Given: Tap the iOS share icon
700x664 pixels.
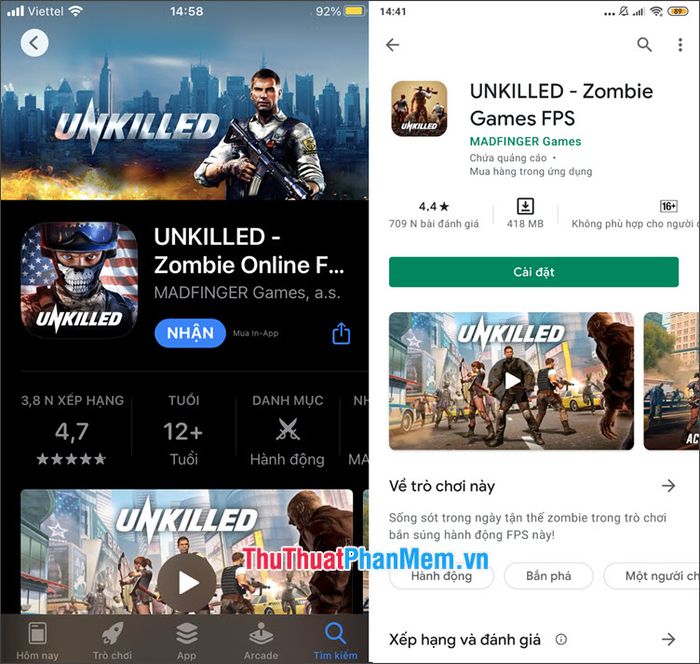Looking at the screenshot, I should [x=341, y=333].
